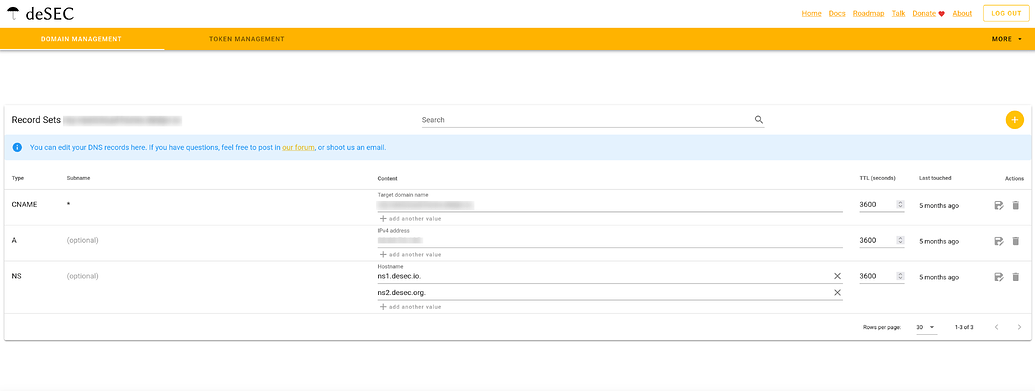The width and height of the screenshot is (1035, 391).
Task: Delete the CNAME record set
Action: (1015, 205)
